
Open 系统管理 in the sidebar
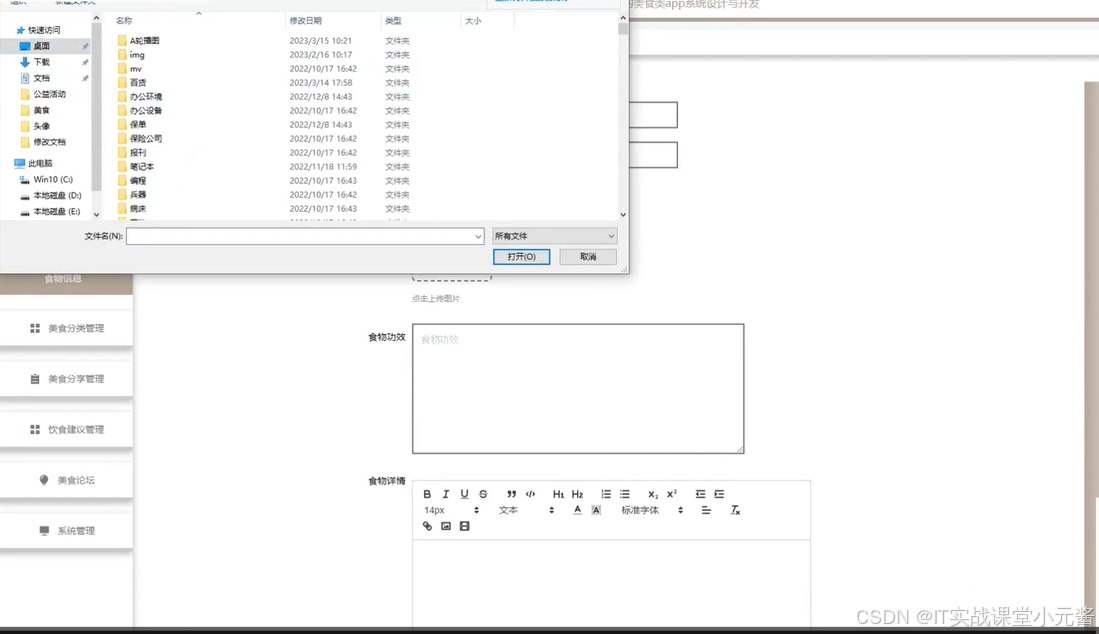click(67, 530)
